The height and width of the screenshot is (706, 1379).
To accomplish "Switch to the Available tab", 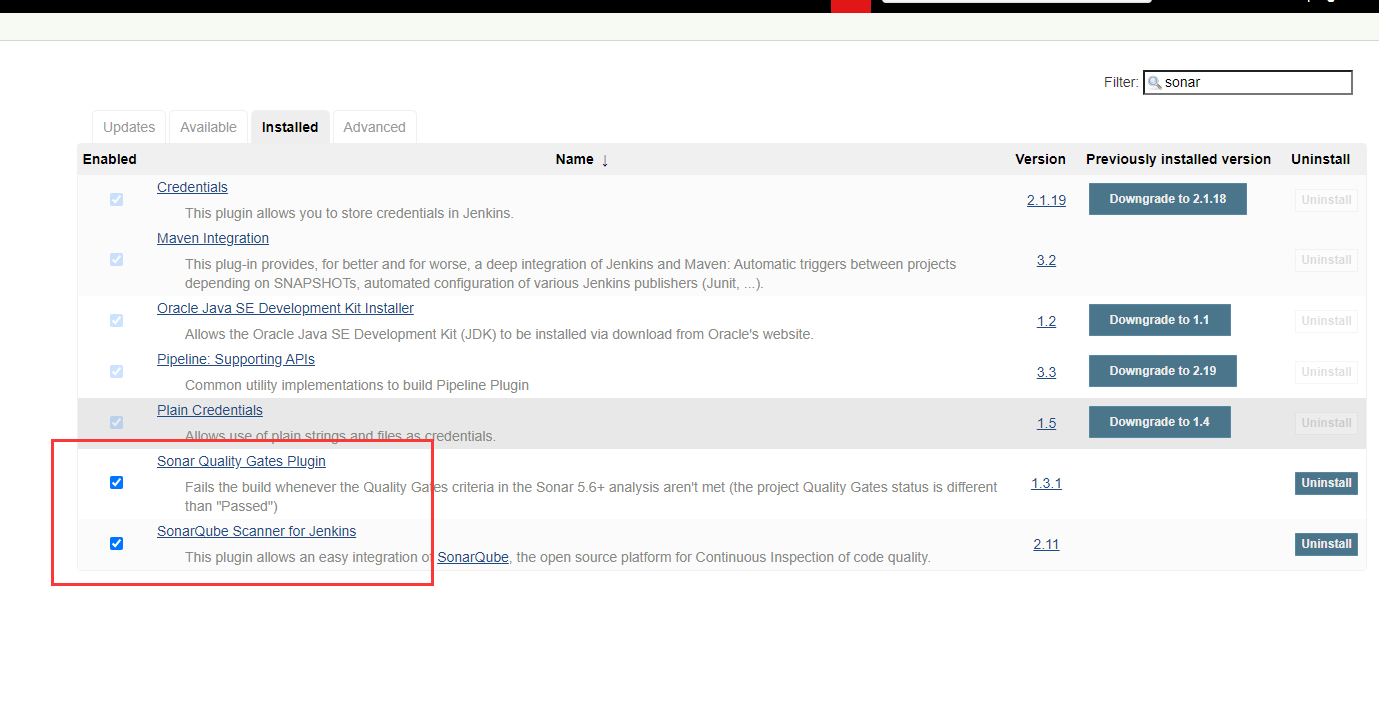I will point(207,126).
